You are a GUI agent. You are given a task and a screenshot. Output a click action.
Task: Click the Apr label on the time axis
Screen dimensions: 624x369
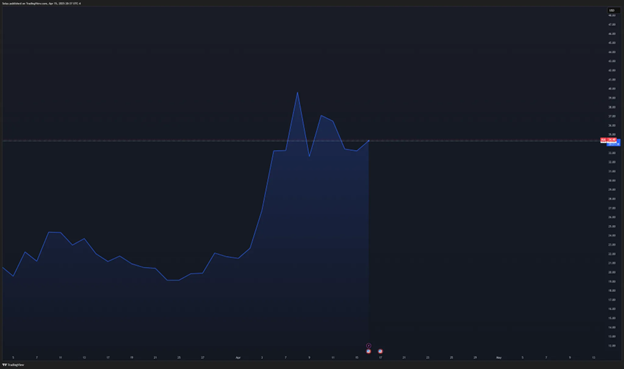(238, 357)
